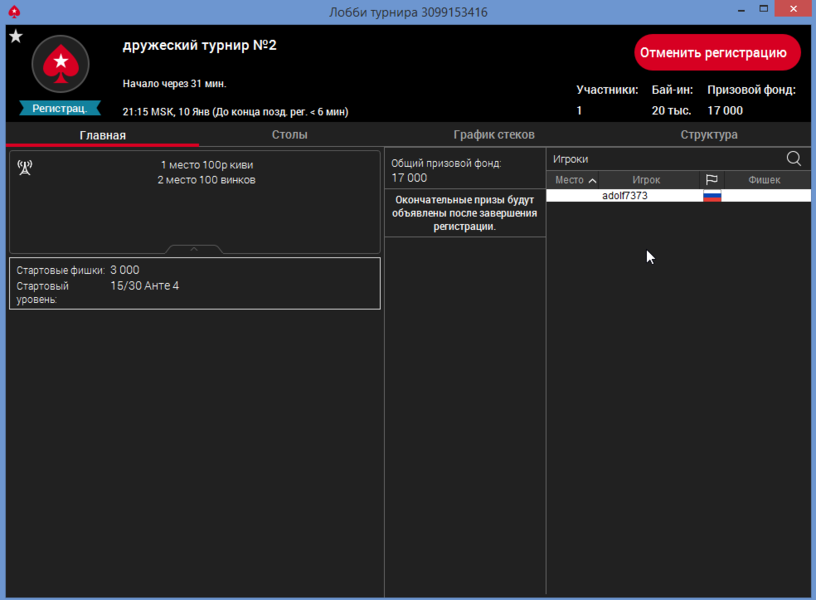The width and height of the screenshot is (816, 600).
Task: Click the starting chips value 3 000
Action: [x=124, y=270]
